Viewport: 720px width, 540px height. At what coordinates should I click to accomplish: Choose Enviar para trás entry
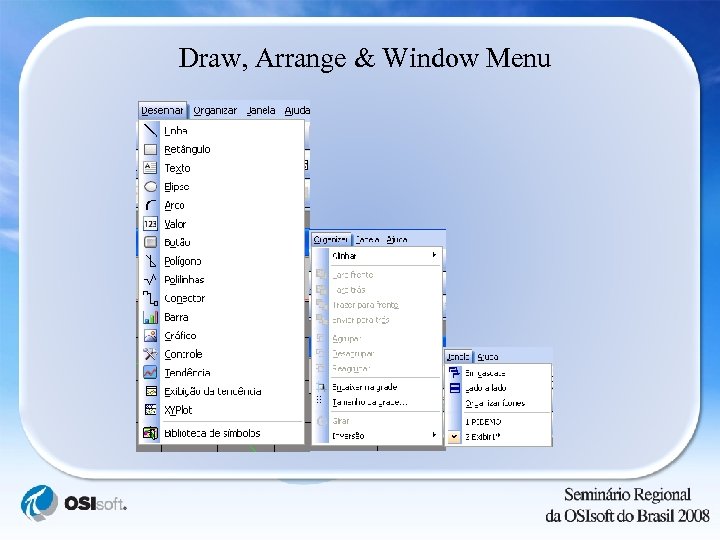377,320
